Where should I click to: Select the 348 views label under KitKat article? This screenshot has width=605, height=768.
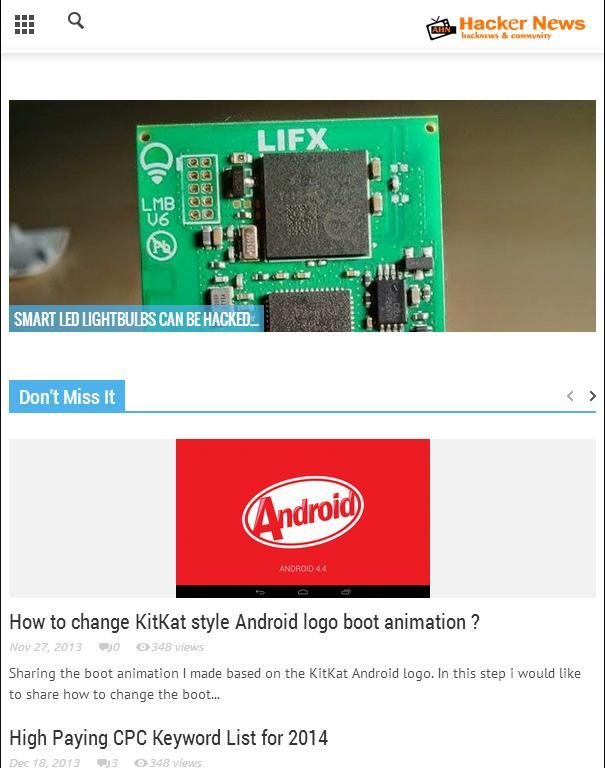177,647
